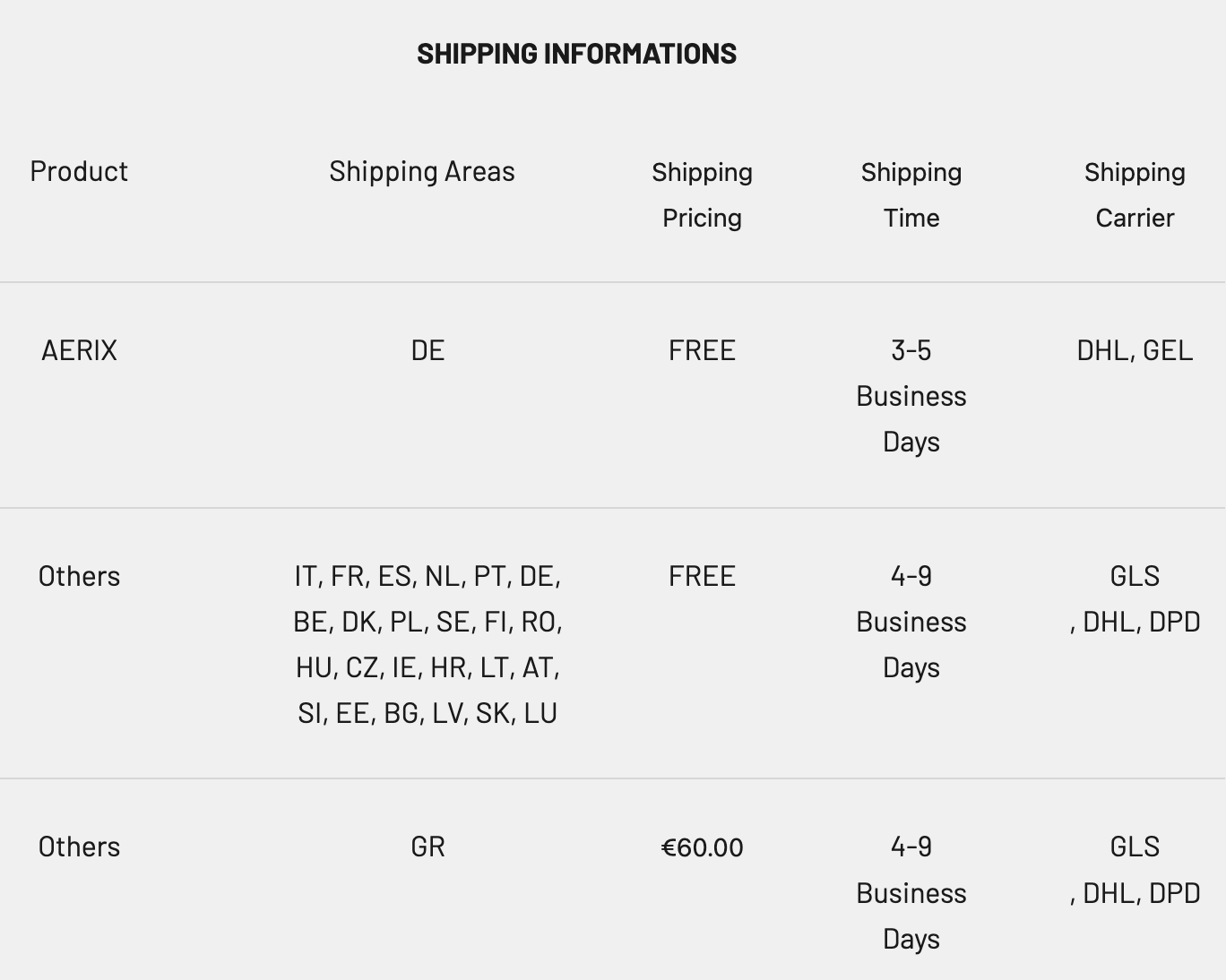Viewport: 1226px width, 980px height.
Task: Select the DE shipping area for AERIX
Action: (x=427, y=350)
